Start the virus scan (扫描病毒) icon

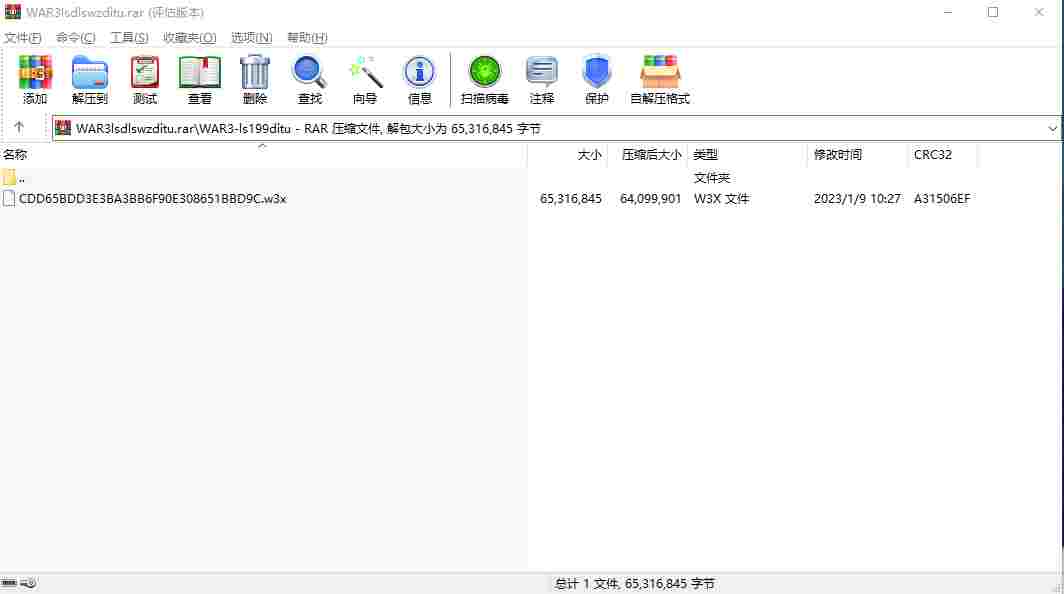click(x=484, y=79)
